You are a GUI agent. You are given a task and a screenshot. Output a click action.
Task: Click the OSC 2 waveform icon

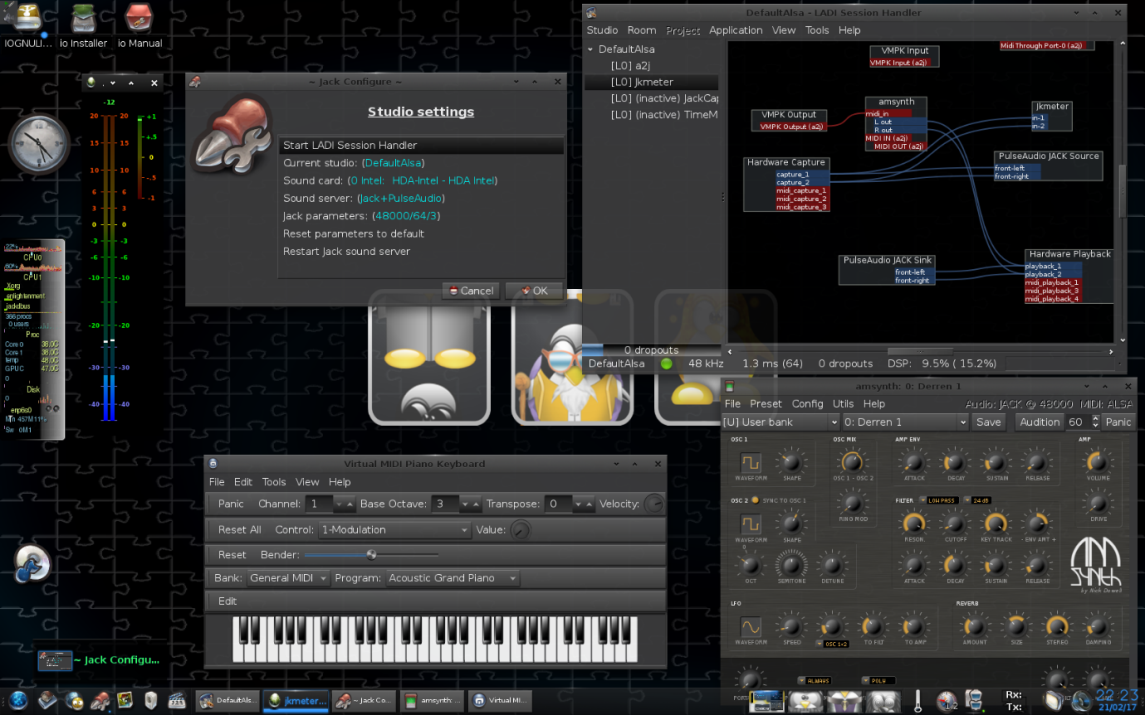coord(750,523)
